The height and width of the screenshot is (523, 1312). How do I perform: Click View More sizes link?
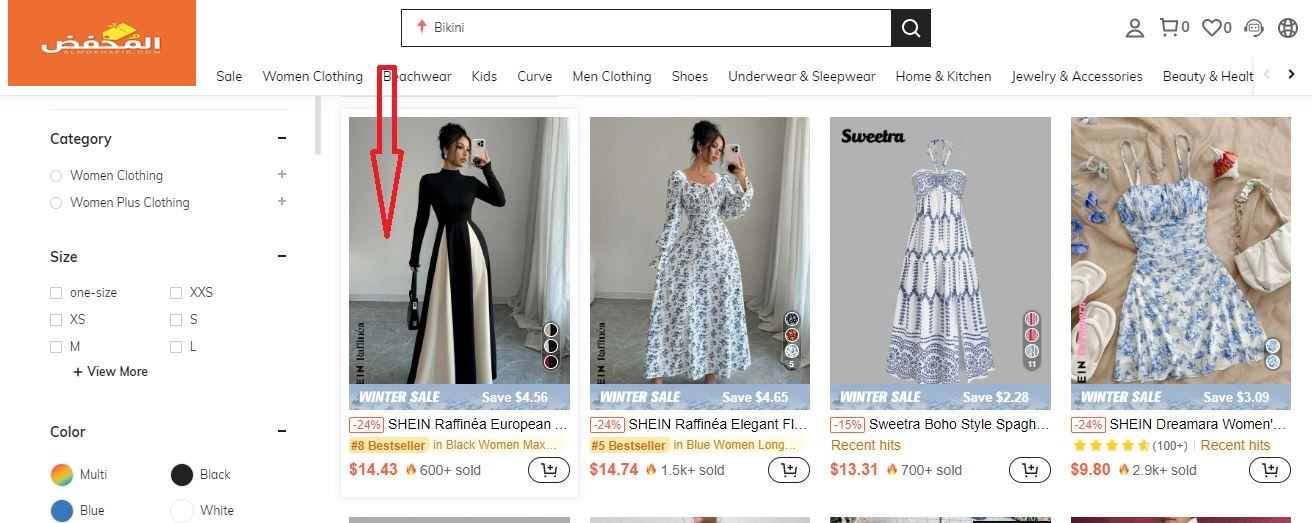pyautogui.click(x=111, y=372)
